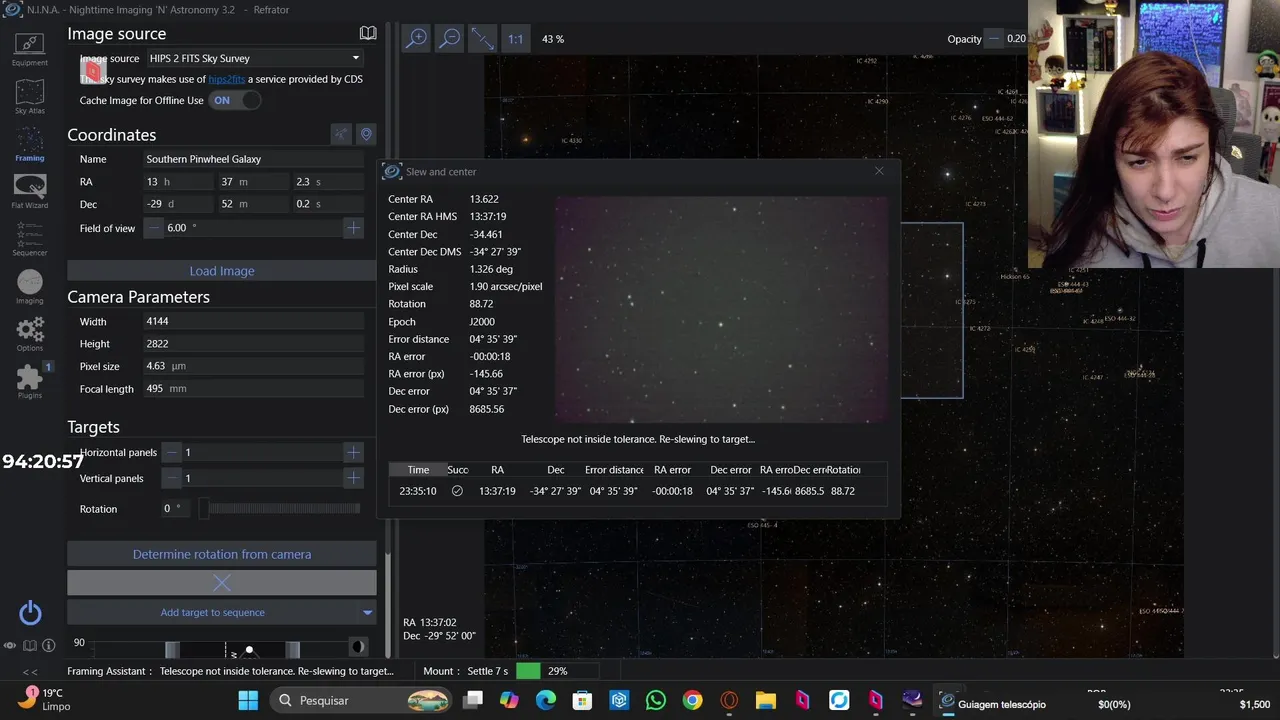Viewport: 1280px width, 720px height.
Task: Open the Sky Atlas section
Action: pyautogui.click(x=29, y=97)
